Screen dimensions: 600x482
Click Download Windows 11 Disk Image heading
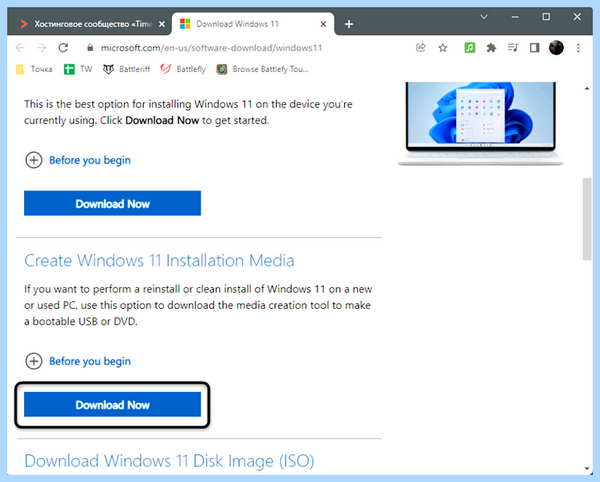pyautogui.click(x=169, y=461)
